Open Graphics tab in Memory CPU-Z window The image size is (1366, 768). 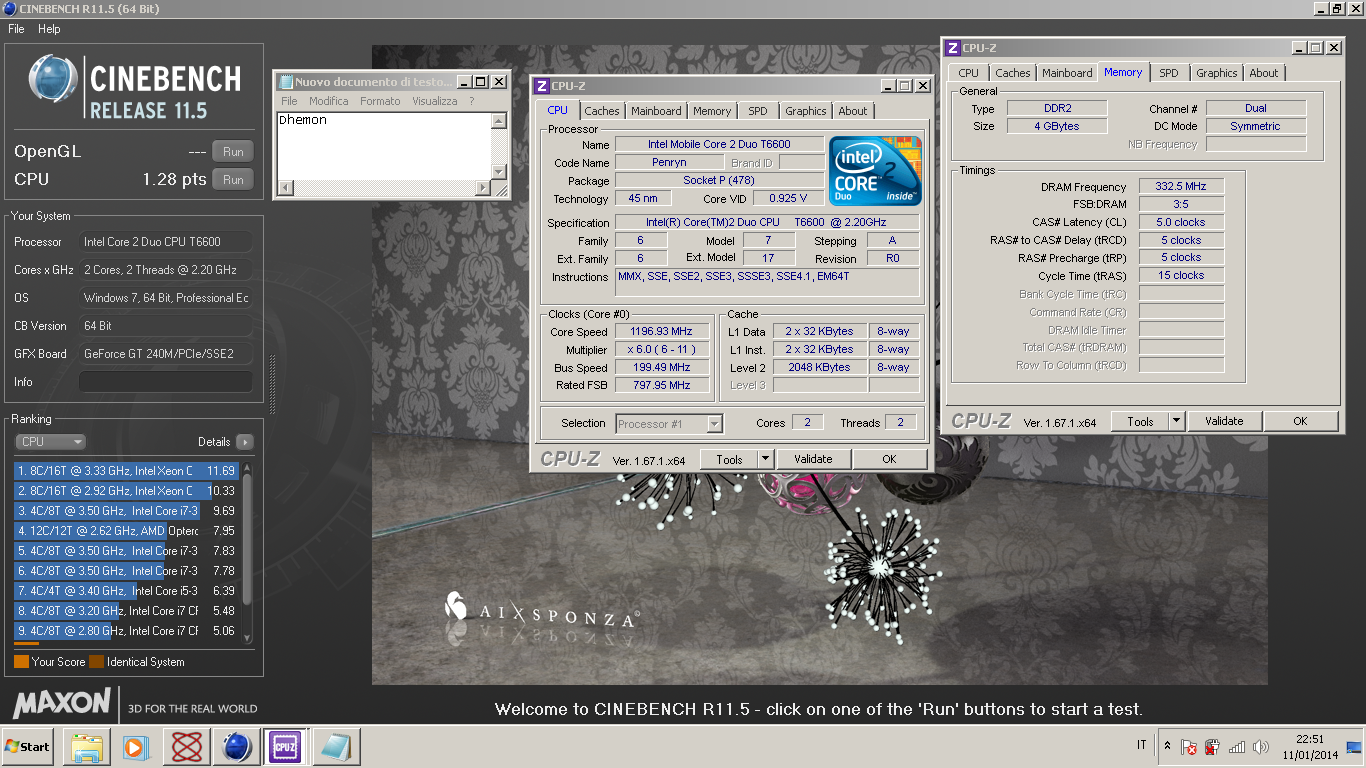pos(1217,73)
